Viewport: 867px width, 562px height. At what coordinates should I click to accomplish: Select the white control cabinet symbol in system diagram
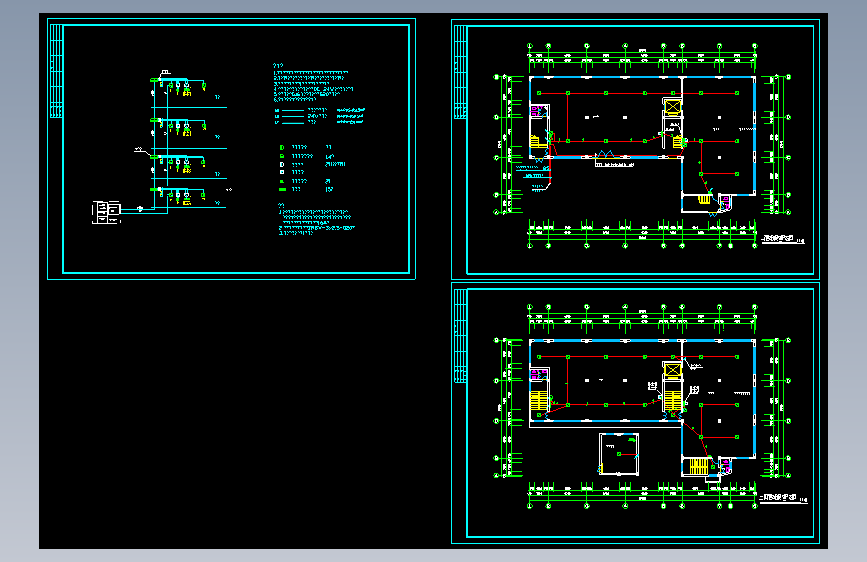(106, 212)
